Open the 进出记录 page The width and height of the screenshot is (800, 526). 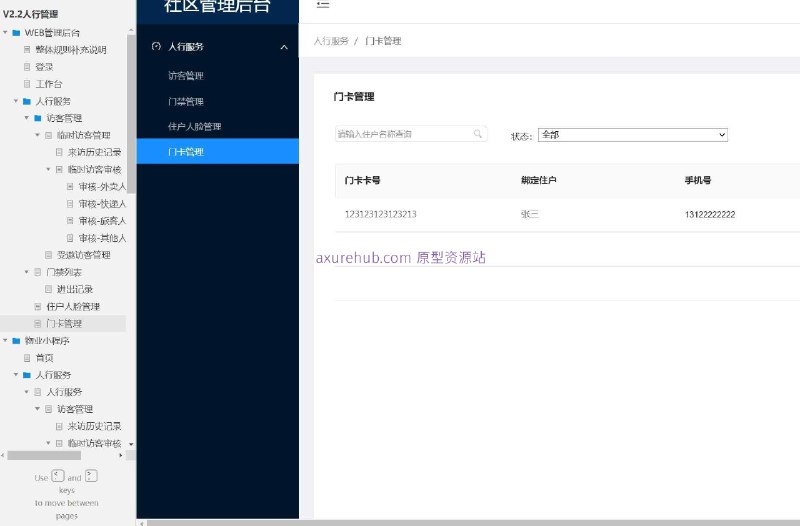click(75, 289)
